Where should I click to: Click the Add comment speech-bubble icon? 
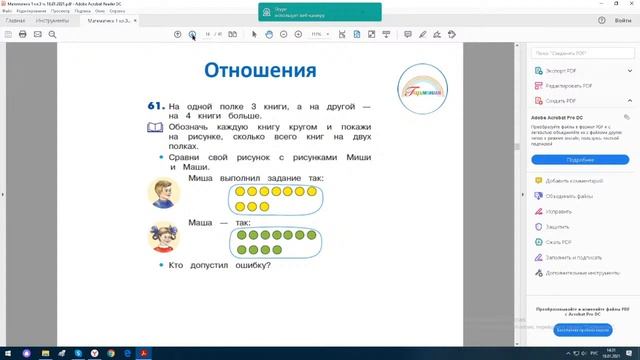tap(408, 34)
